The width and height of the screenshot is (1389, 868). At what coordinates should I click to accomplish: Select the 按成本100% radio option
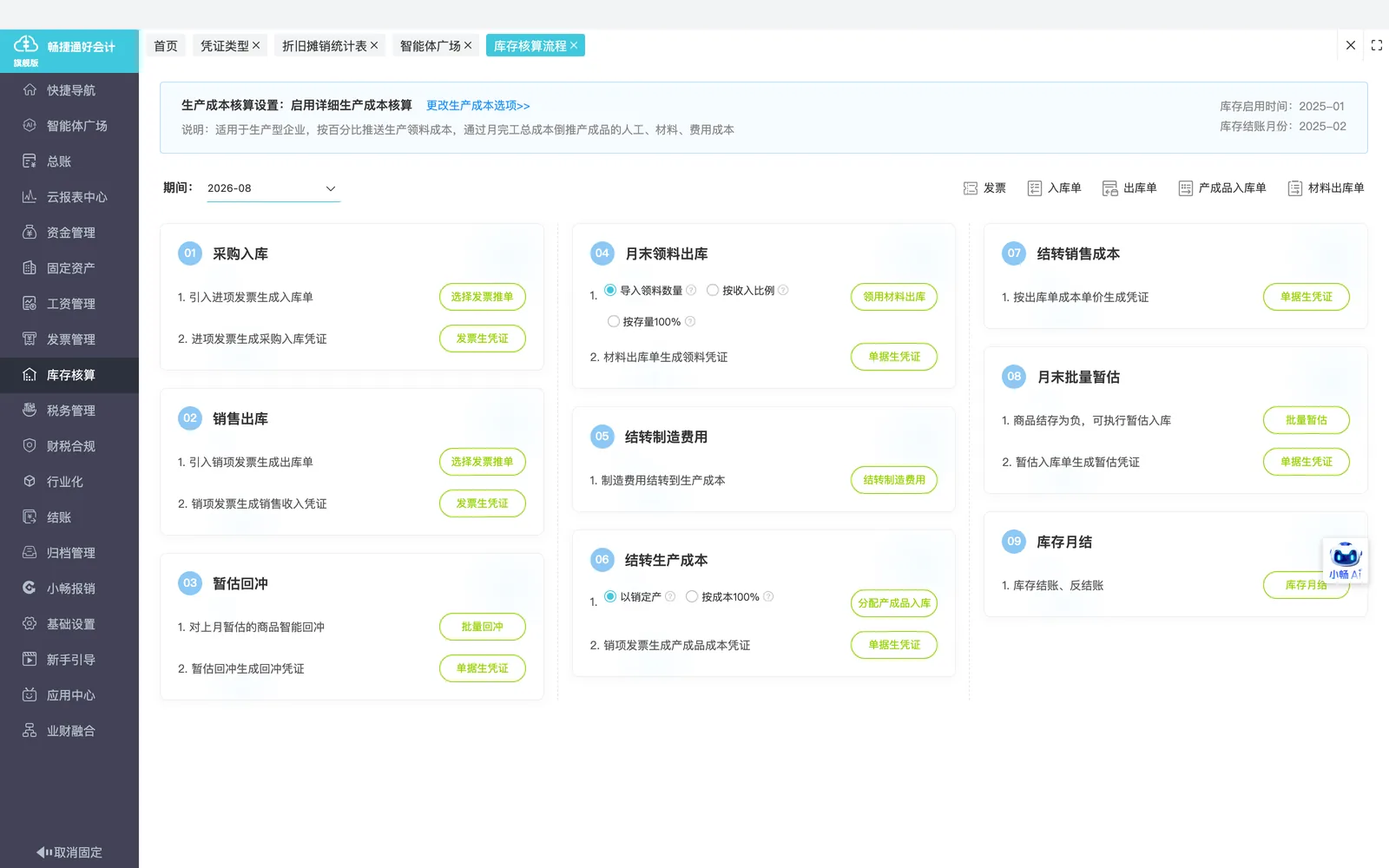[x=692, y=597]
